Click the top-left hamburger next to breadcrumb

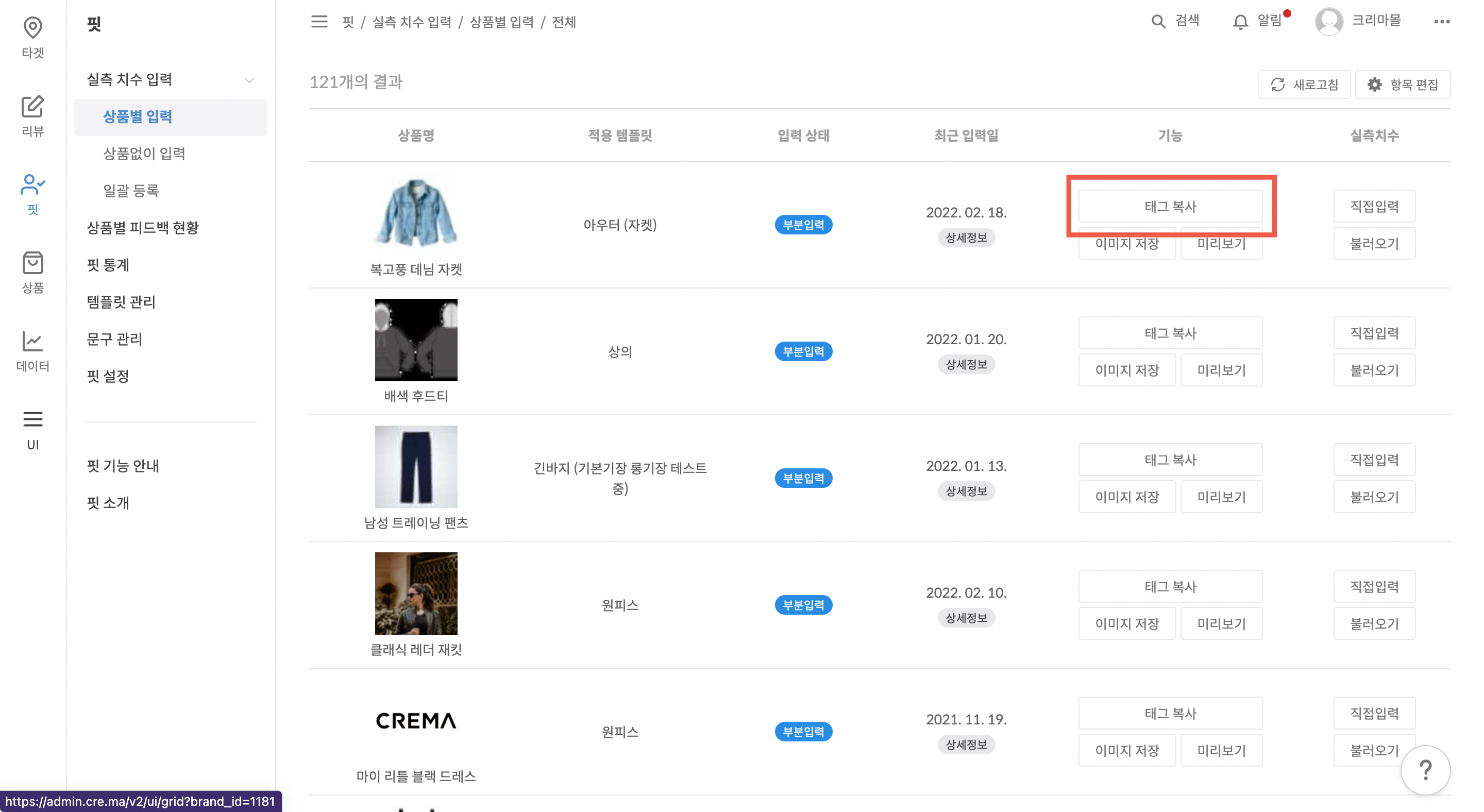tap(319, 22)
